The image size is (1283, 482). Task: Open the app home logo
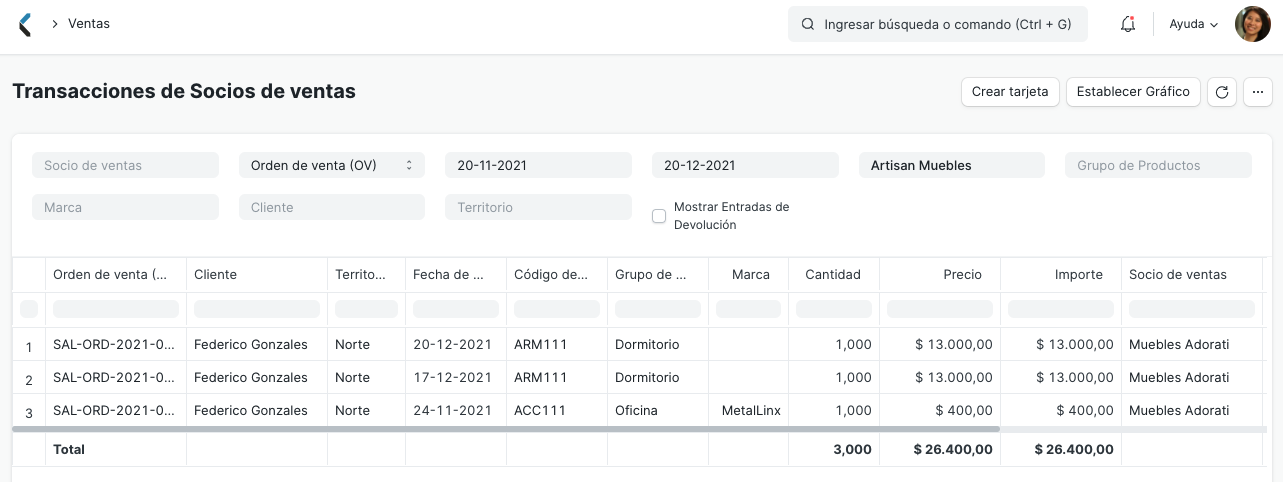(x=26, y=24)
